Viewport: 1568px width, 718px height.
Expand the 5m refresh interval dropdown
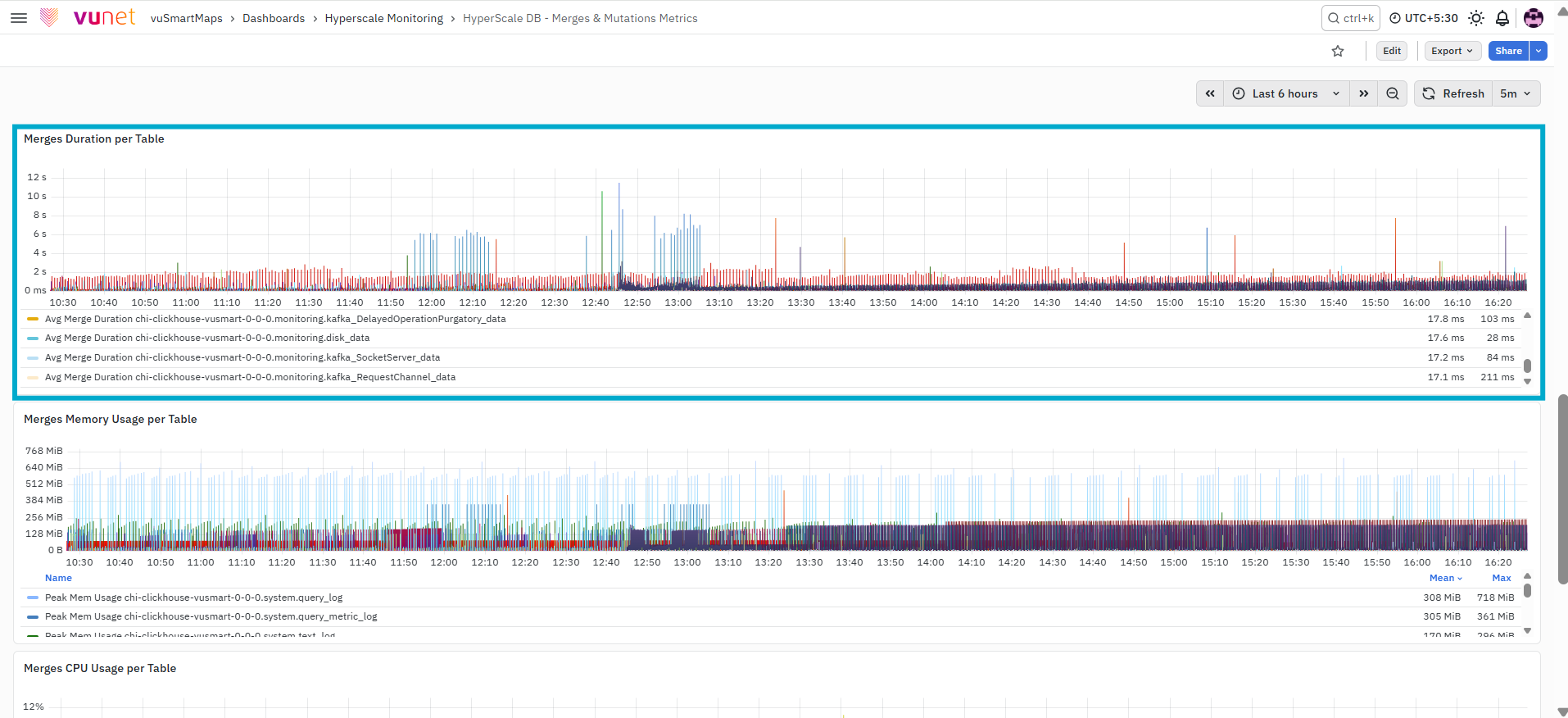pos(1516,93)
